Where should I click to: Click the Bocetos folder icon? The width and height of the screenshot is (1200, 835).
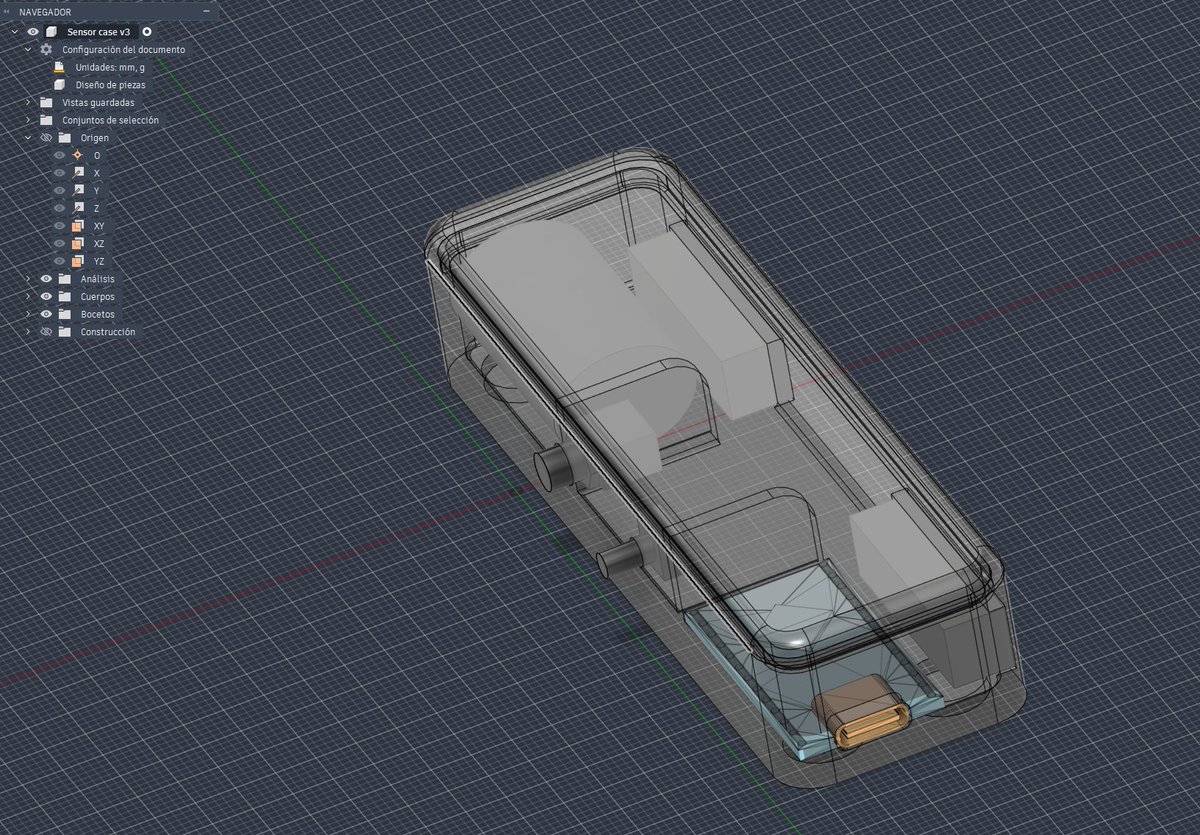coord(64,314)
